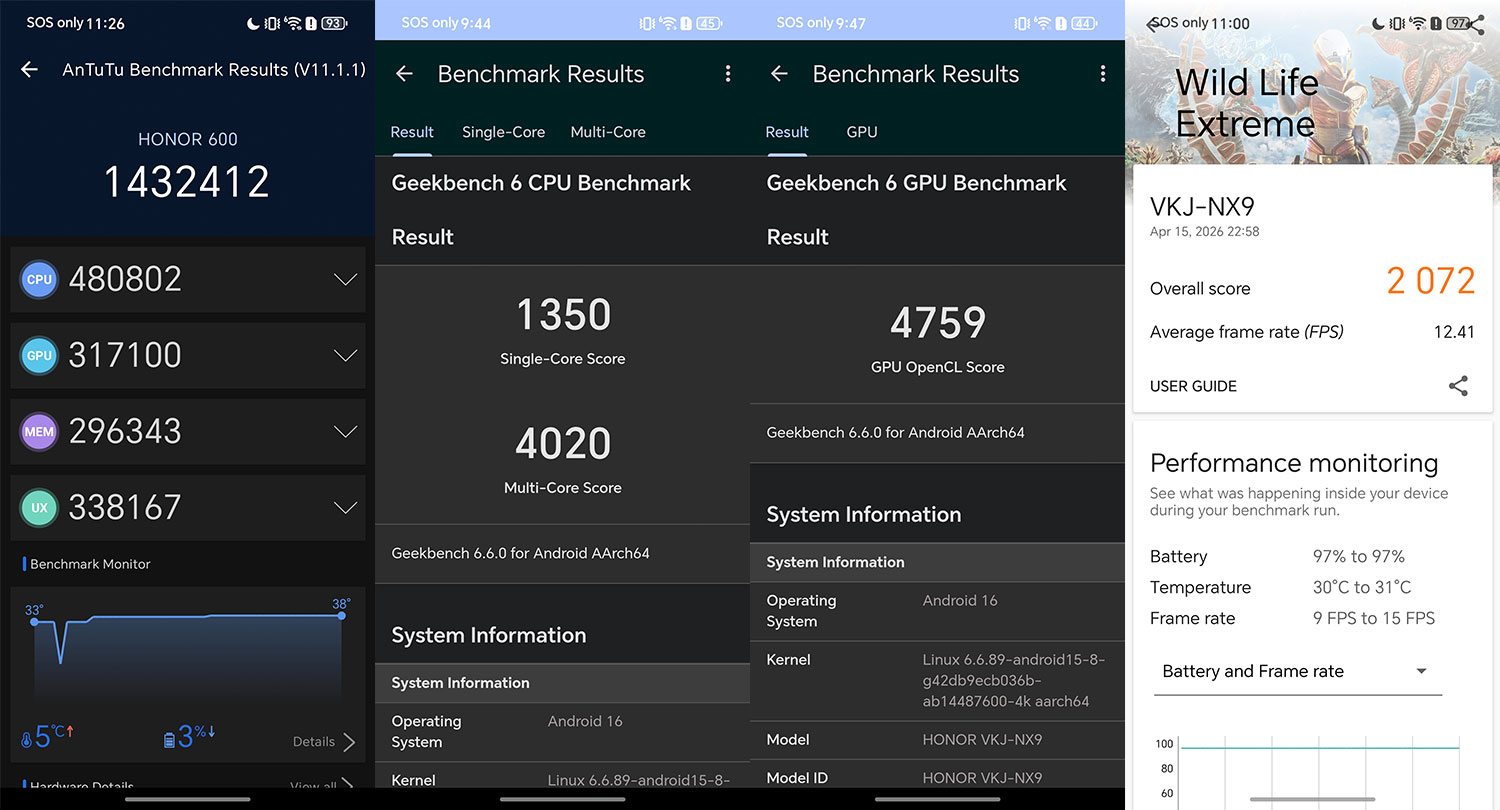Viewport: 1500px width, 810px height.
Task: Tap the share icon in the Wild Life Extreme header
Action: 1475,23
